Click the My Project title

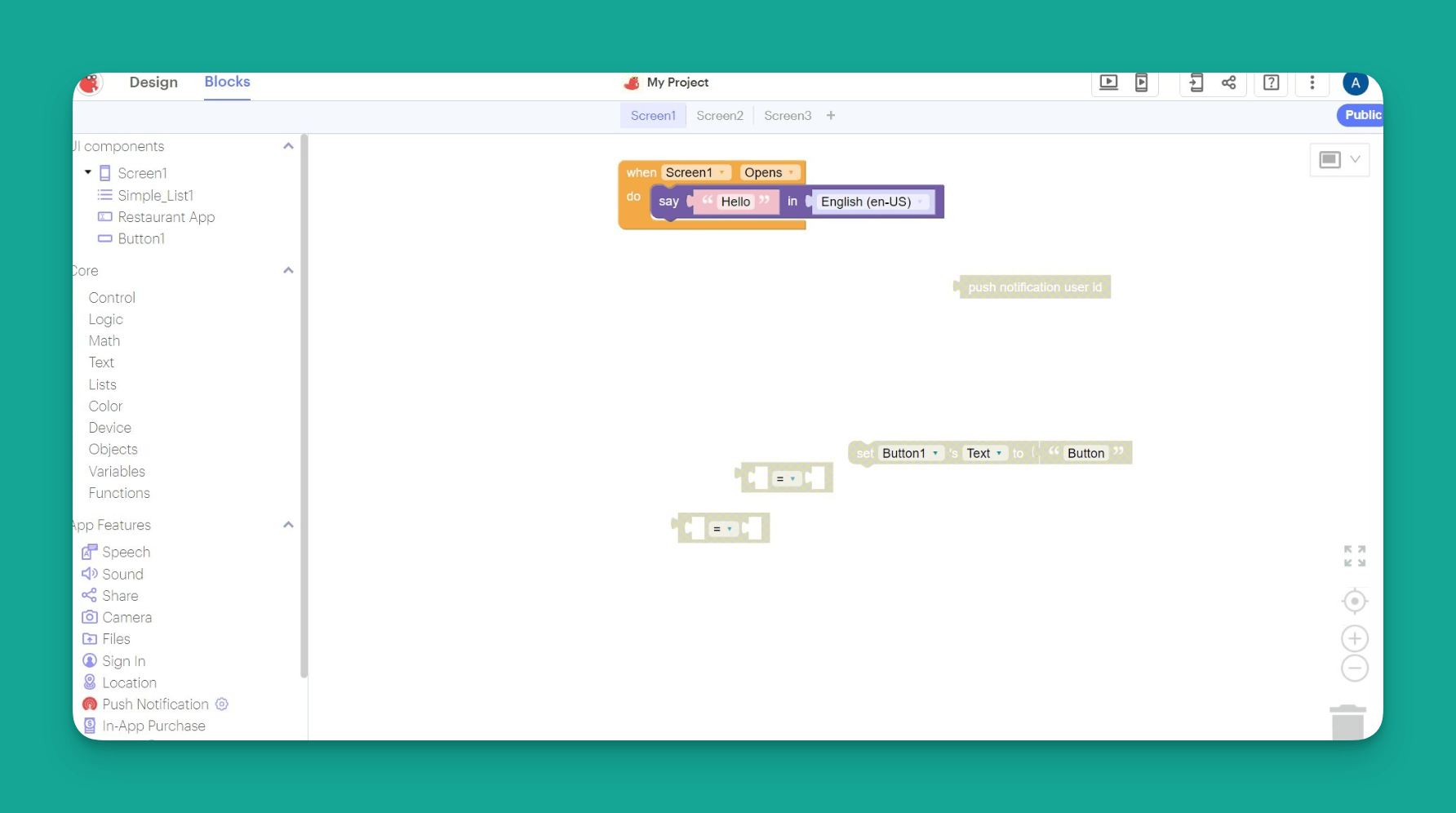[x=677, y=82]
